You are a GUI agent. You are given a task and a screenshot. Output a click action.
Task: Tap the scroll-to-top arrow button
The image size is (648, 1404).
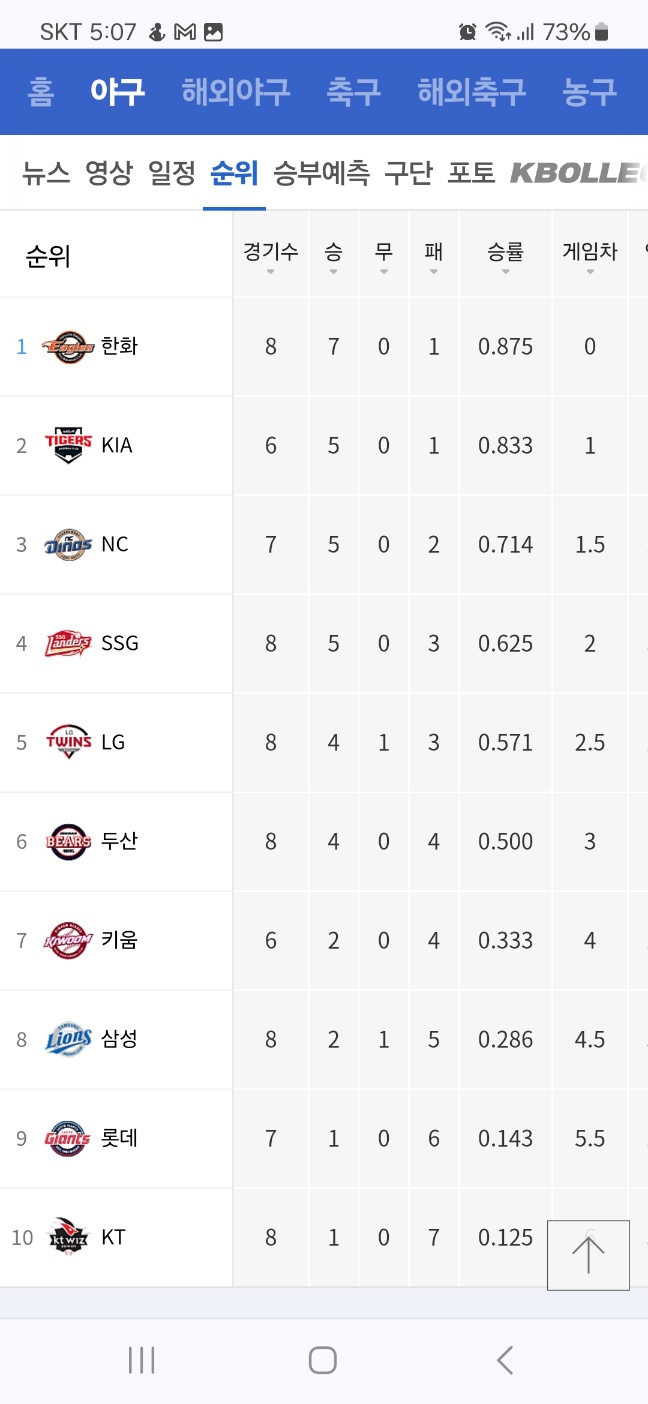click(x=588, y=1255)
